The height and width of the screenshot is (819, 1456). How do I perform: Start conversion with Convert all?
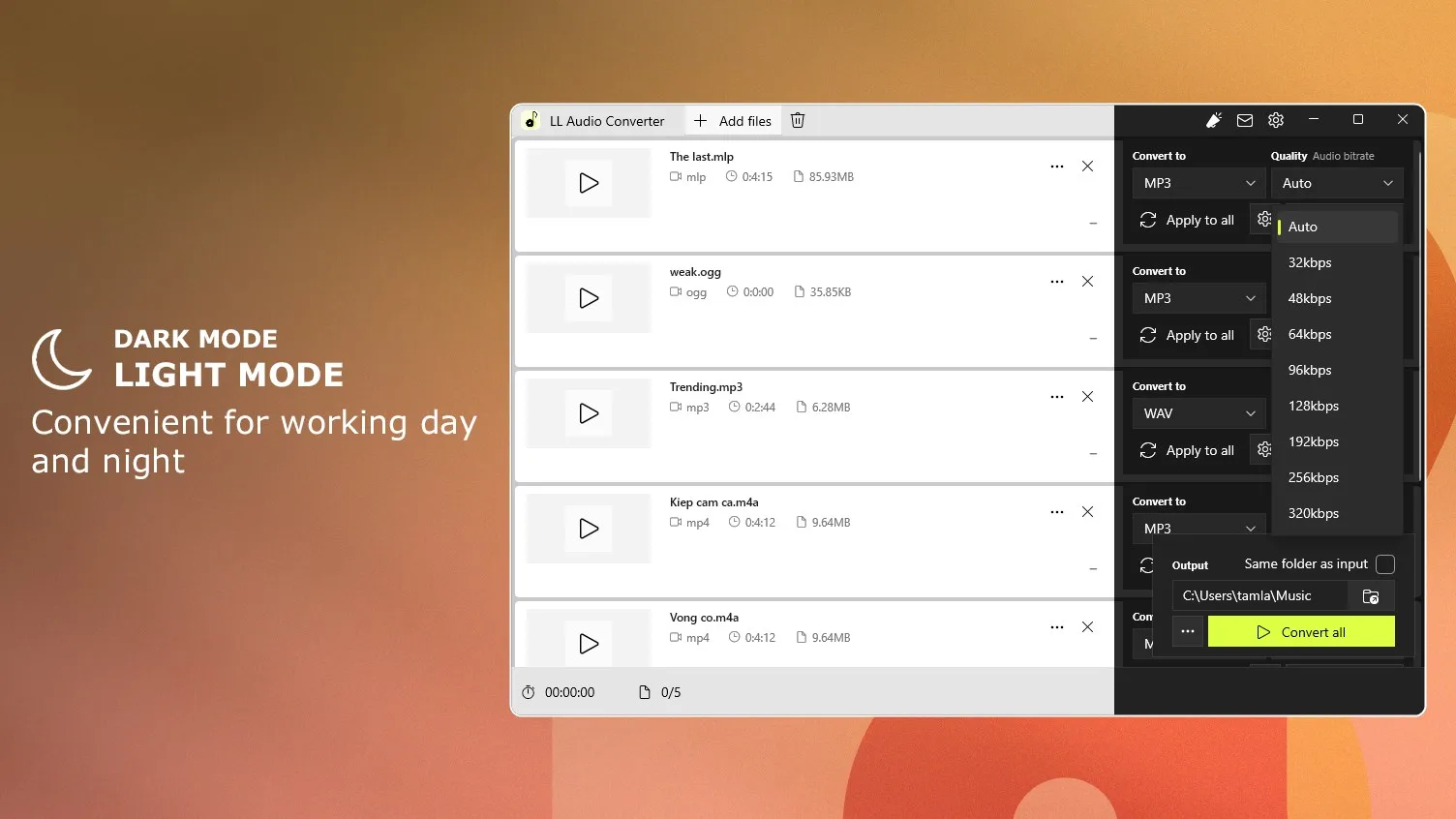[1301, 631]
